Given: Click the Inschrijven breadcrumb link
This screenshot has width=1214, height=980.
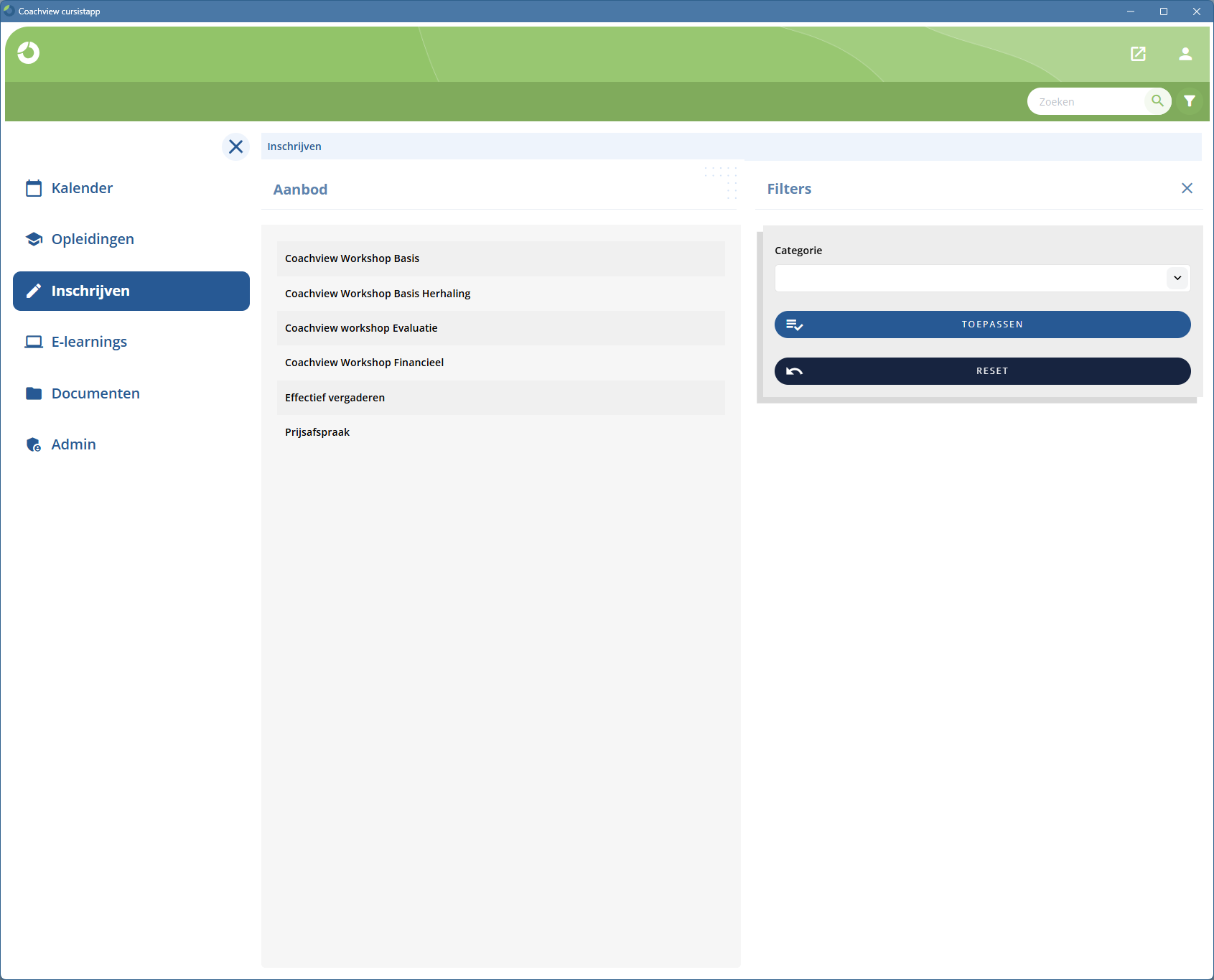Looking at the screenshot, I should 294,146.
